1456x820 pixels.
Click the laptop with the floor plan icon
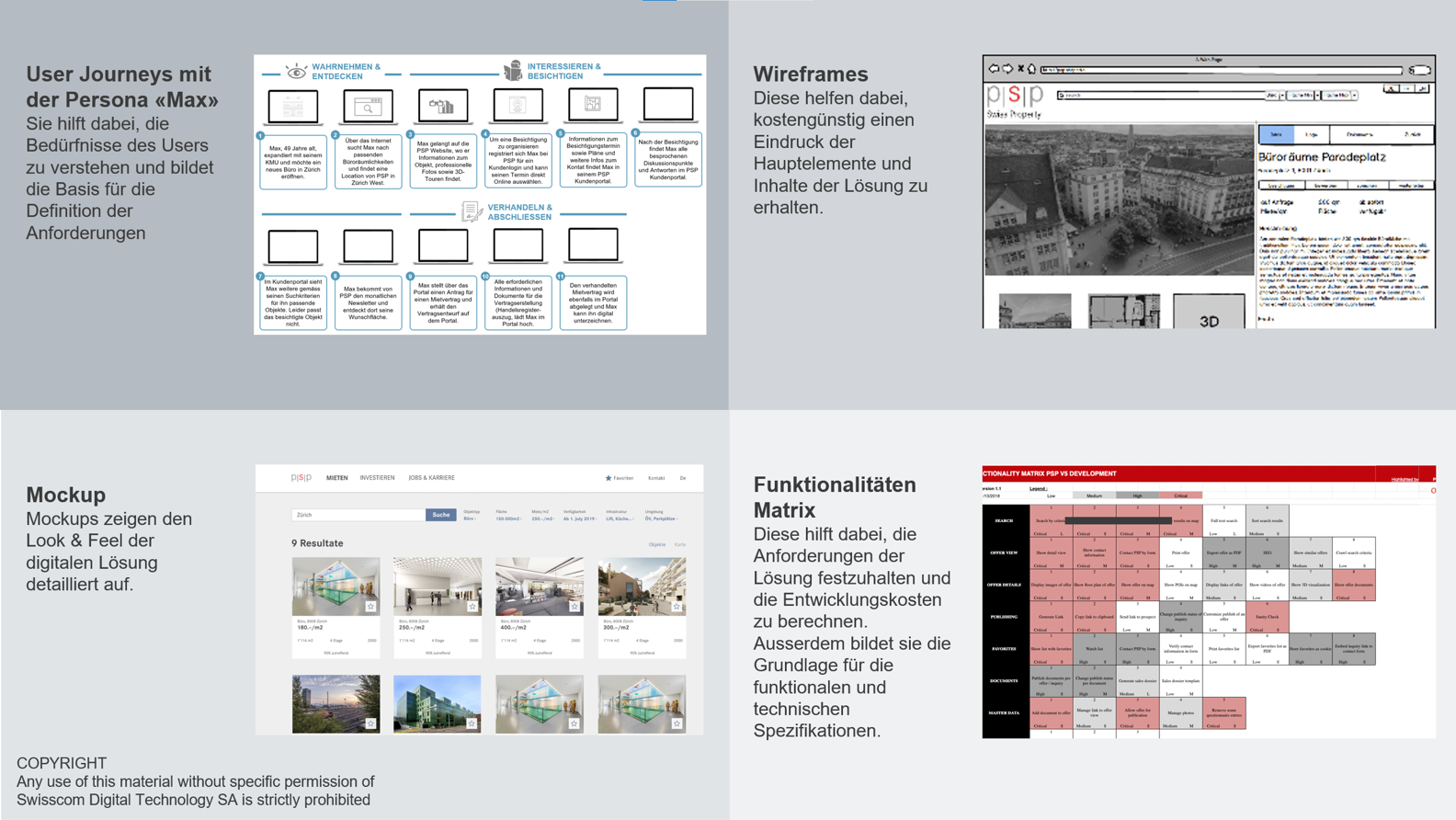593,107
